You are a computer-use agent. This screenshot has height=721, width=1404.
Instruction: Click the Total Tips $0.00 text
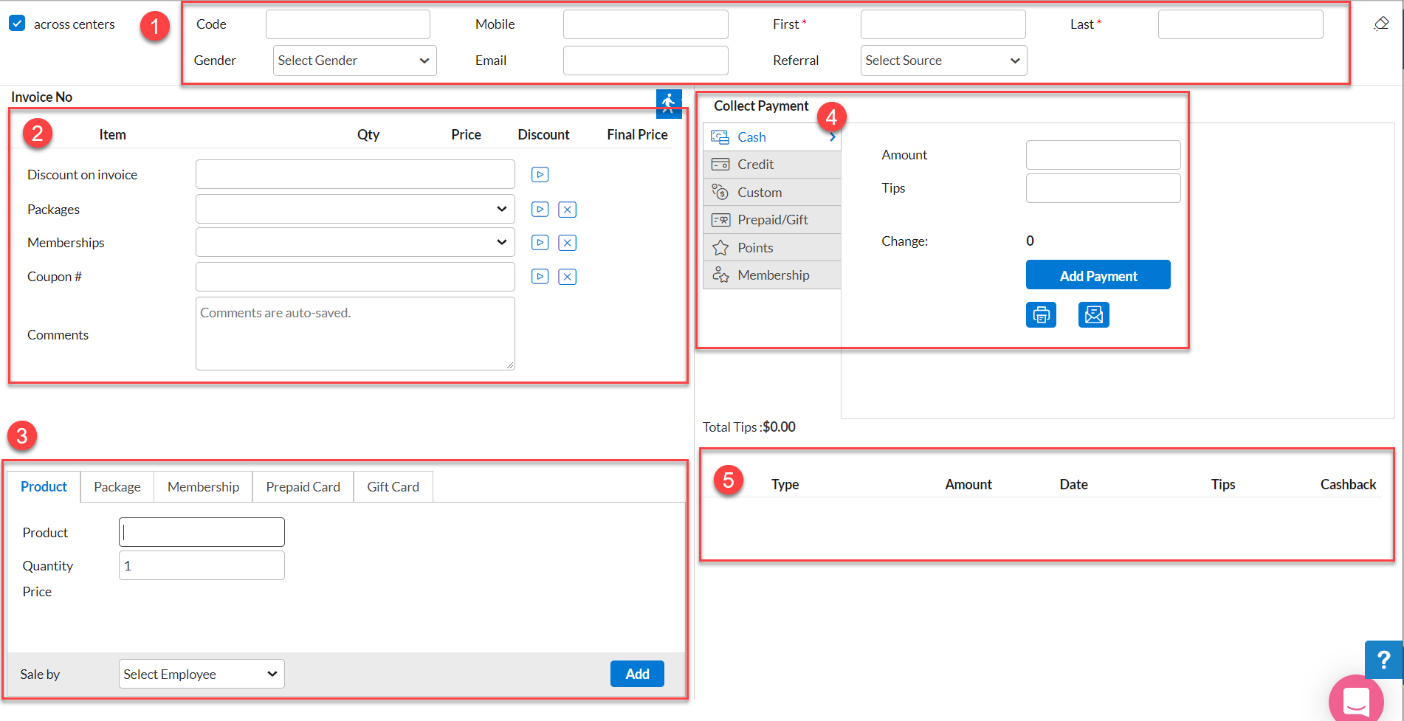[749, 427]
